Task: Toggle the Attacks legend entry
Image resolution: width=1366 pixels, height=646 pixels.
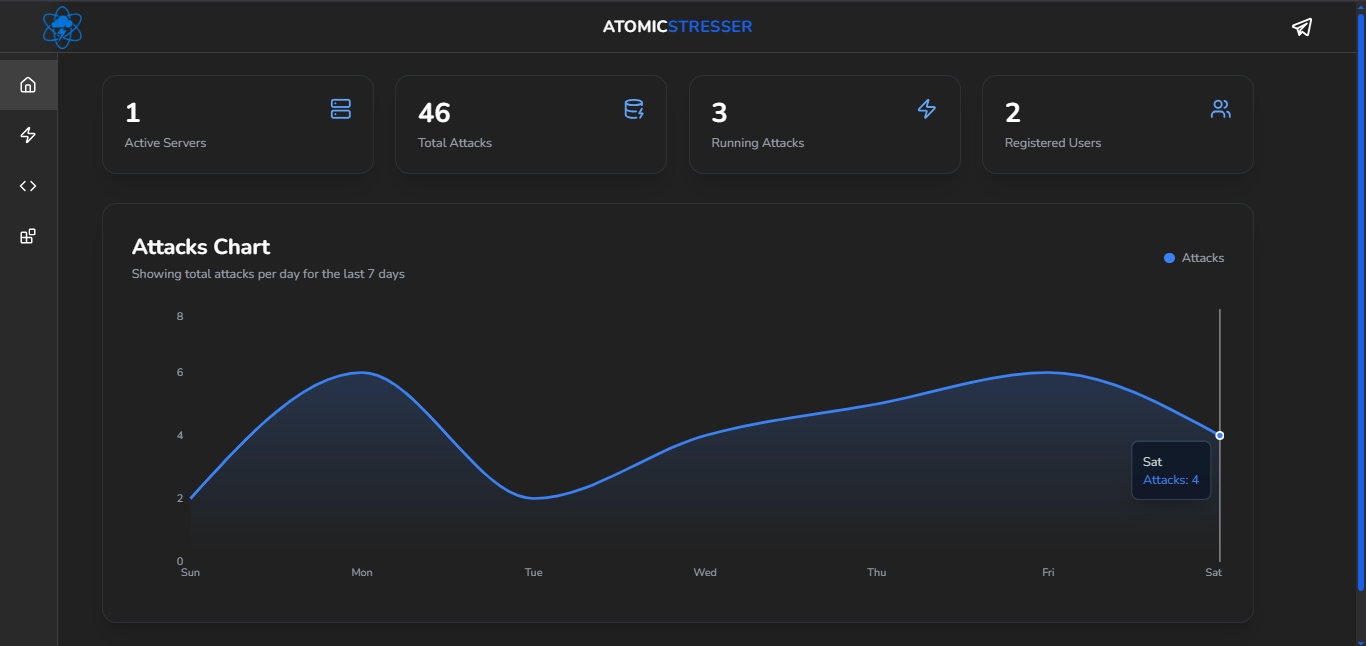Action: (x=1194, y=258)
